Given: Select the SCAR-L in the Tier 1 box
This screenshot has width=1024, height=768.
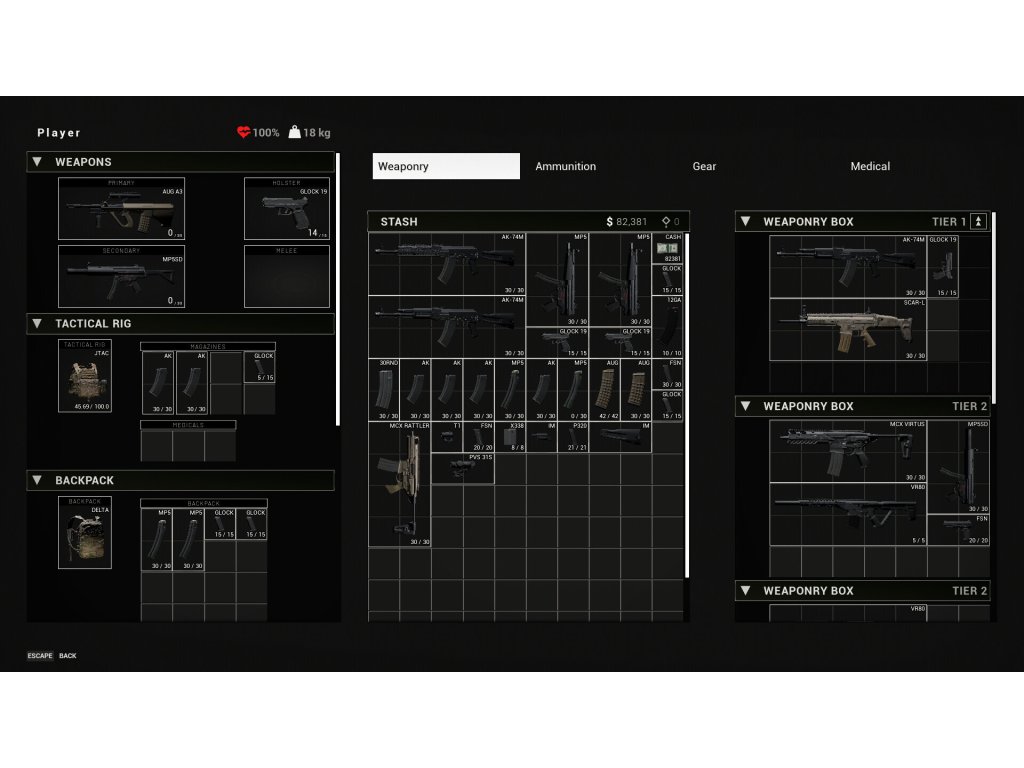Looking at the screenshot, I should (x=848, y=330).
